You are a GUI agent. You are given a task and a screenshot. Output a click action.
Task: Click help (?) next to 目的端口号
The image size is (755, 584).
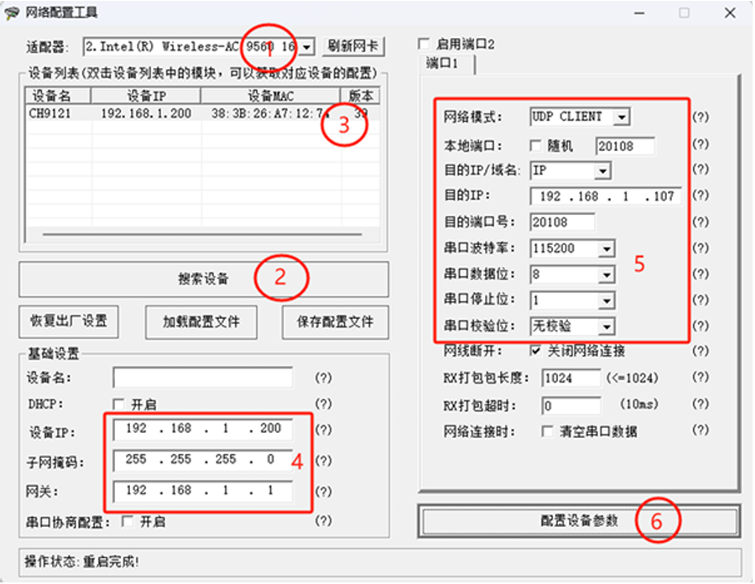[x=701, y=222]
